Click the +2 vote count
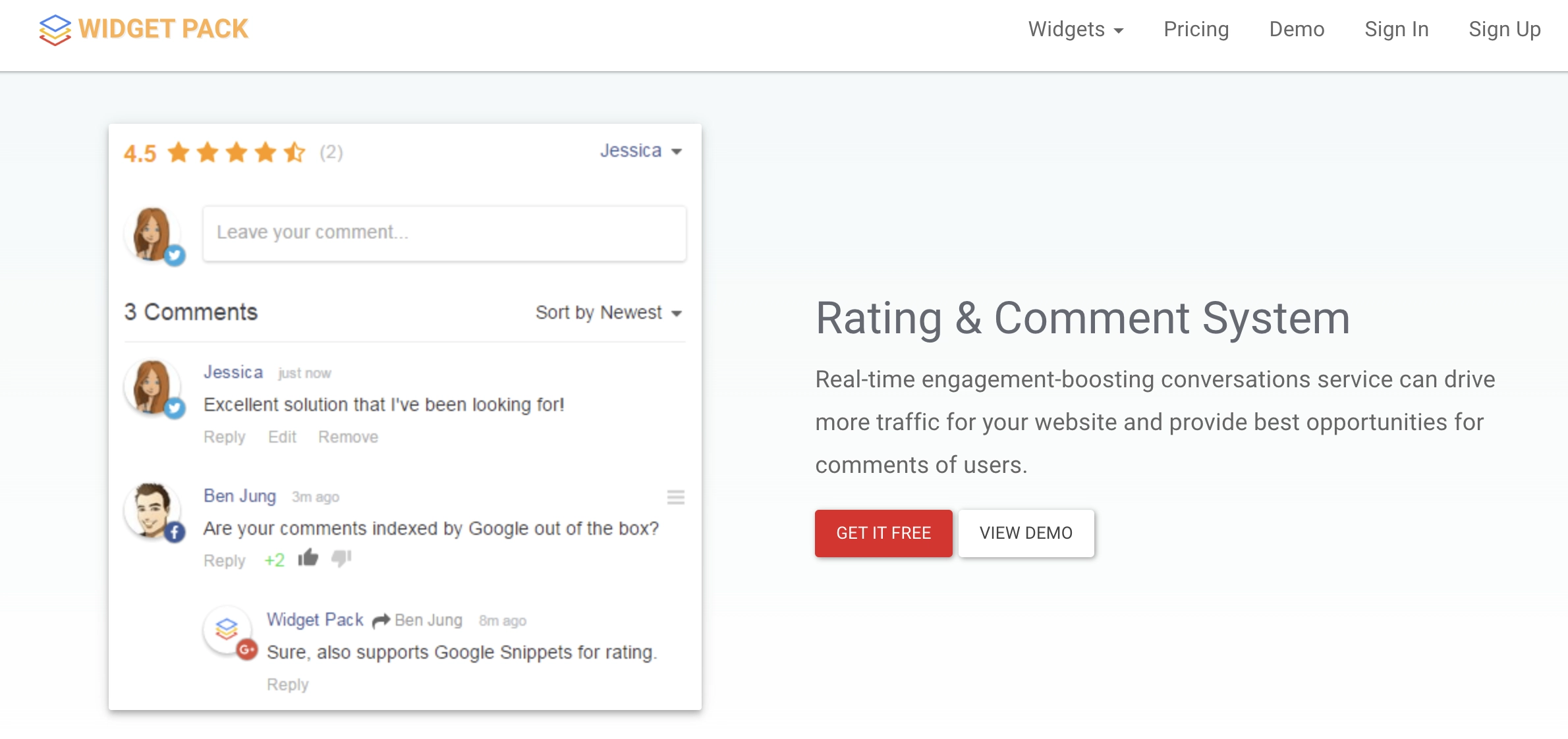The height and width of the screenshot is (739, 1568). click(274, 561)
